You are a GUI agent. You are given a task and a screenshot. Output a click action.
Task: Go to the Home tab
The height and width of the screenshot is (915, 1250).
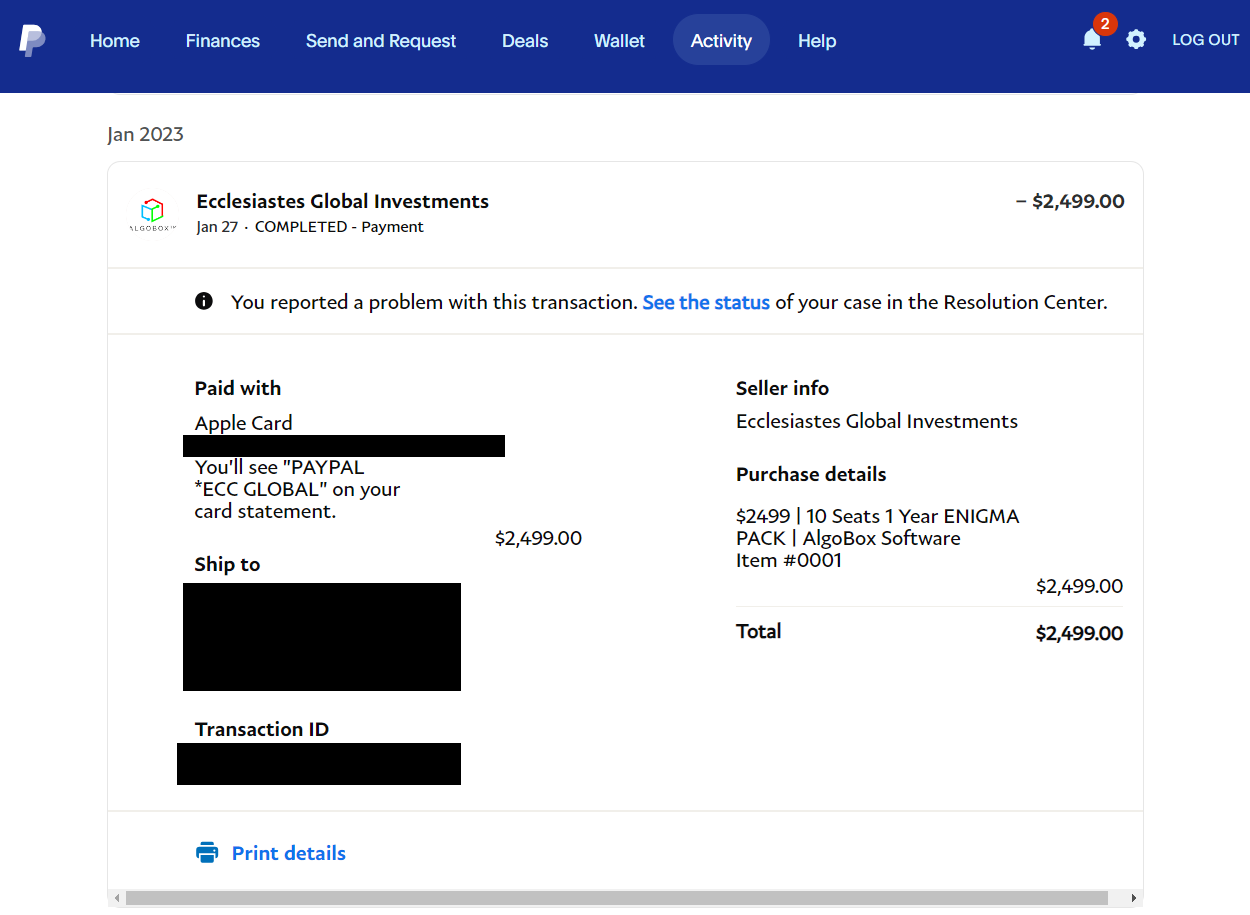(115, 41)
